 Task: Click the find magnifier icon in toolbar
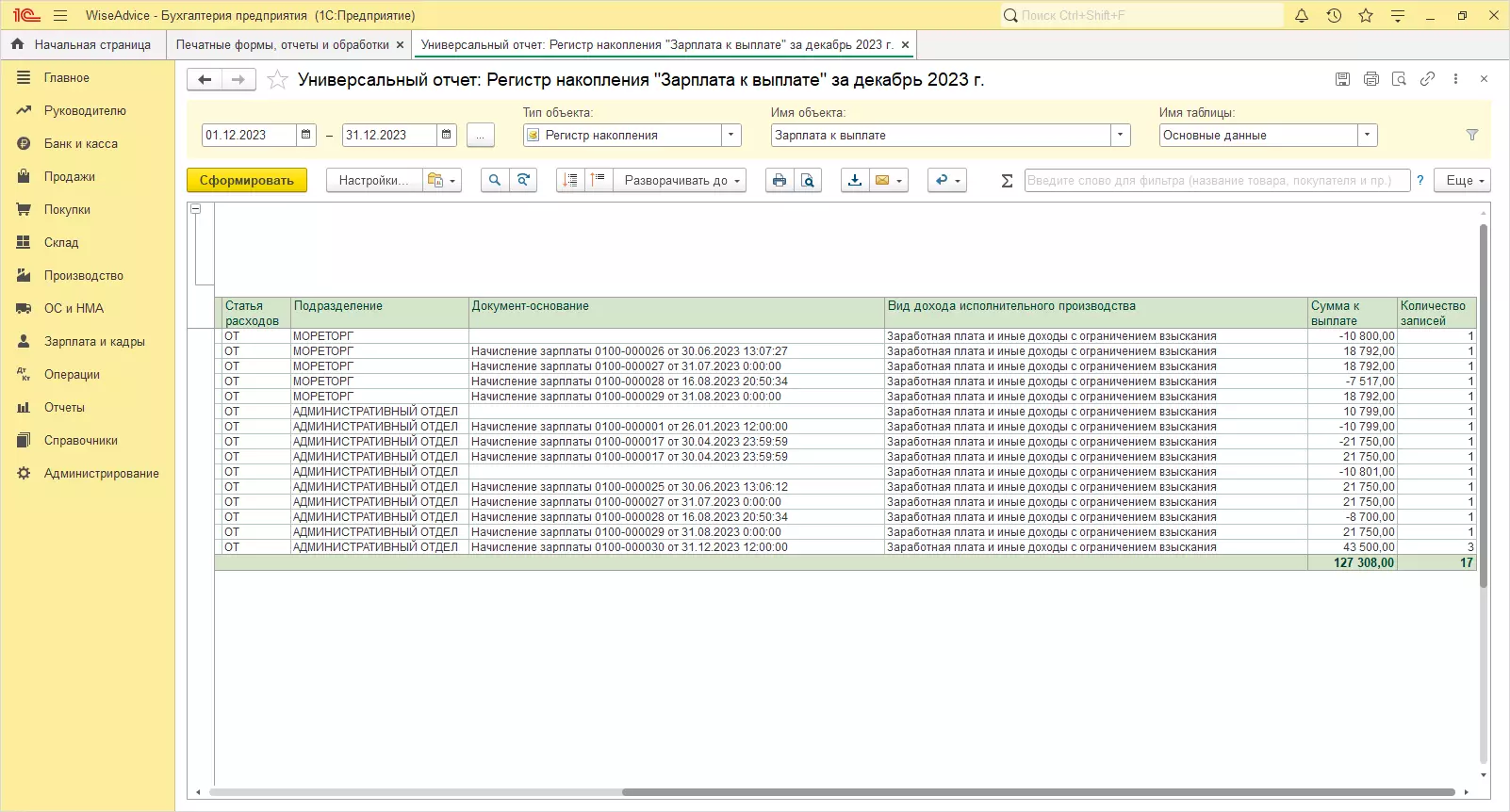coord(494,180)
